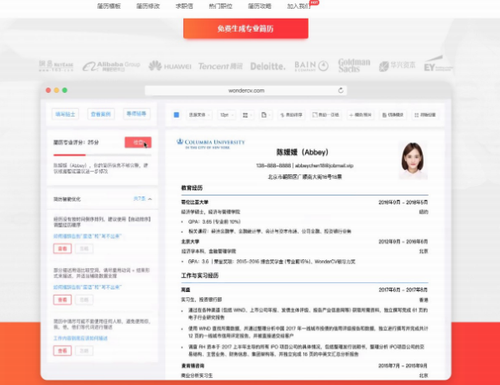
Task: Click the 教育经历 section heading
Action: [192, 188]
